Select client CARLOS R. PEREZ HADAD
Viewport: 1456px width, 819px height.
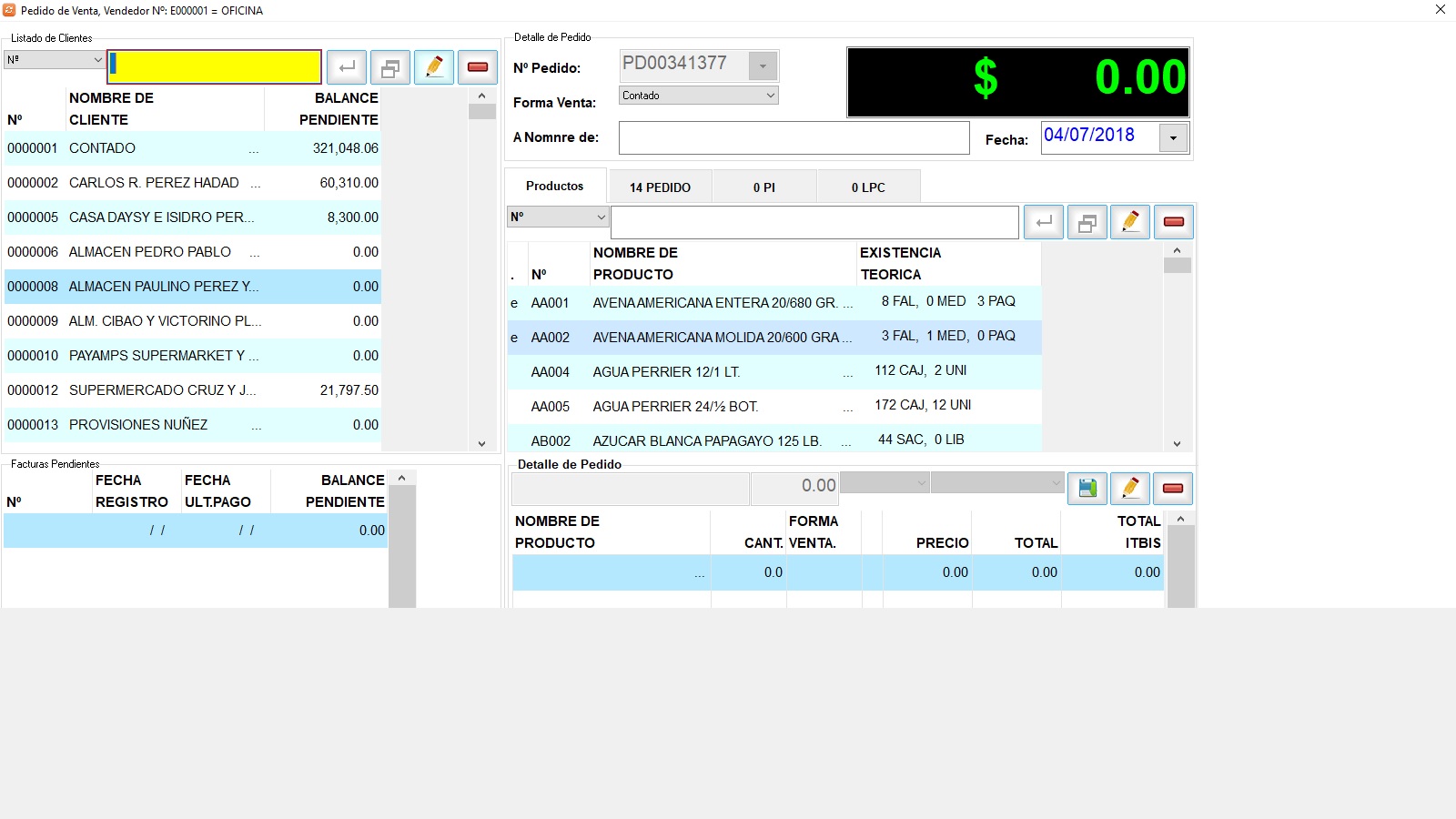154,183
